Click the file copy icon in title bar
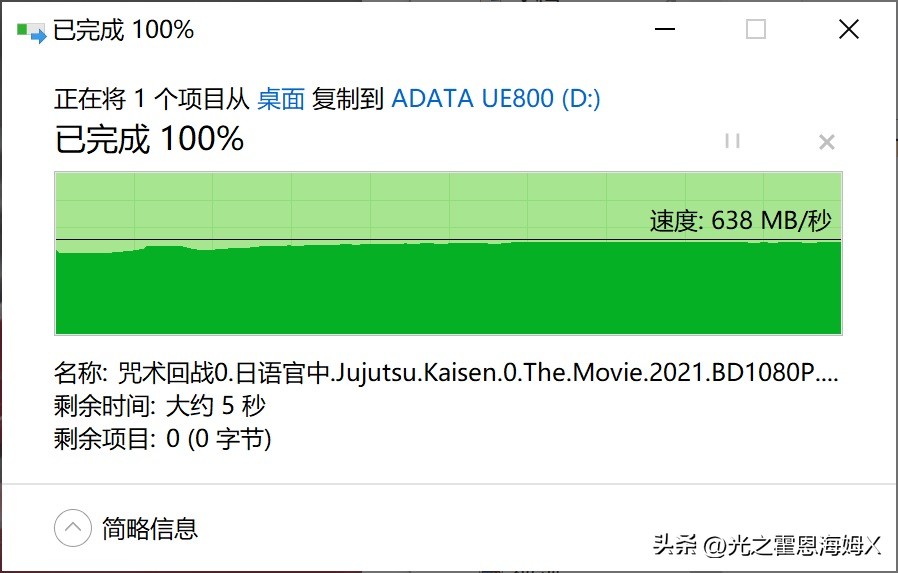 click(31, 31)
